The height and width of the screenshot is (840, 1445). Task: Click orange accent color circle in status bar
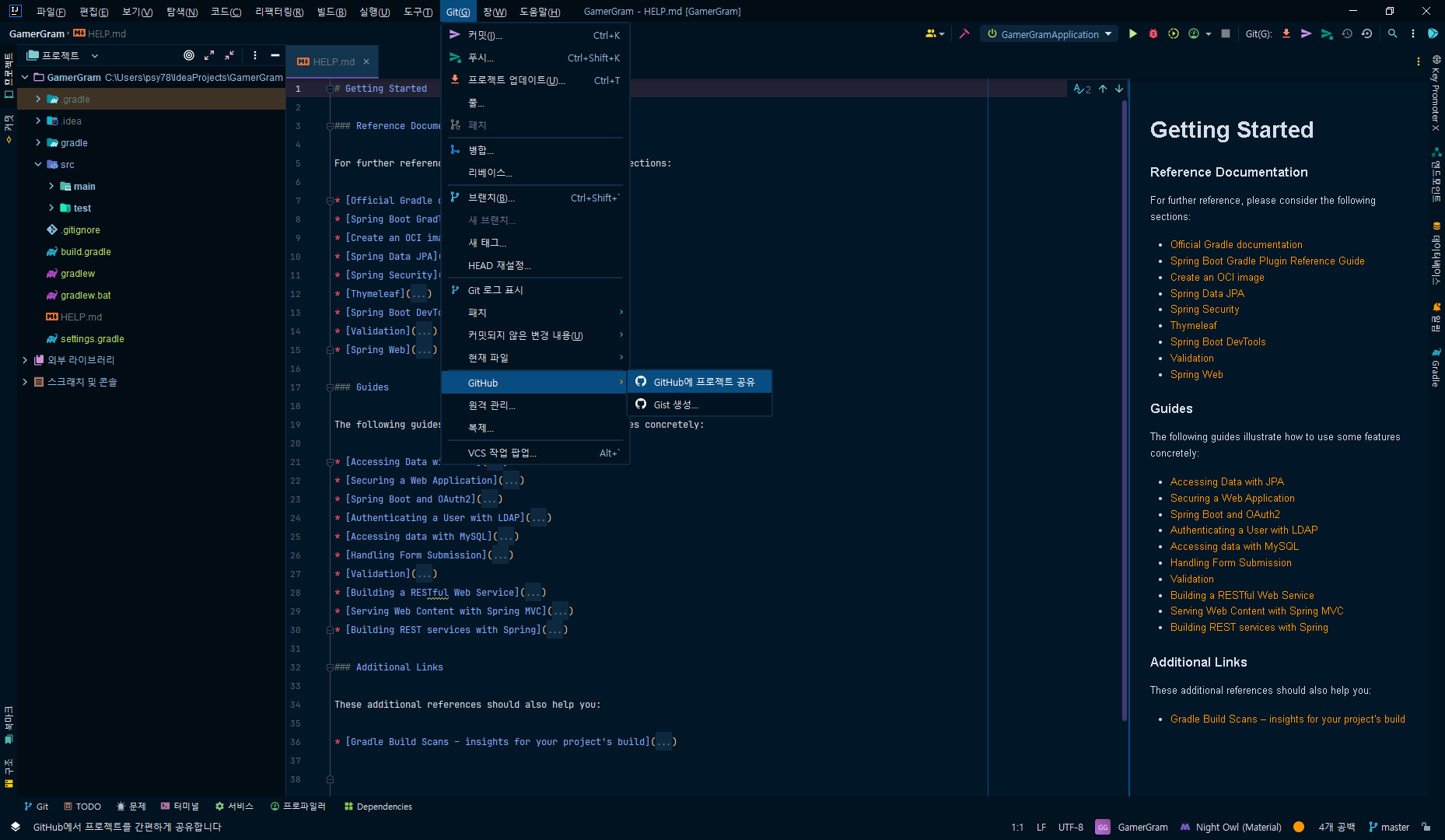[x=1299, y=827]
